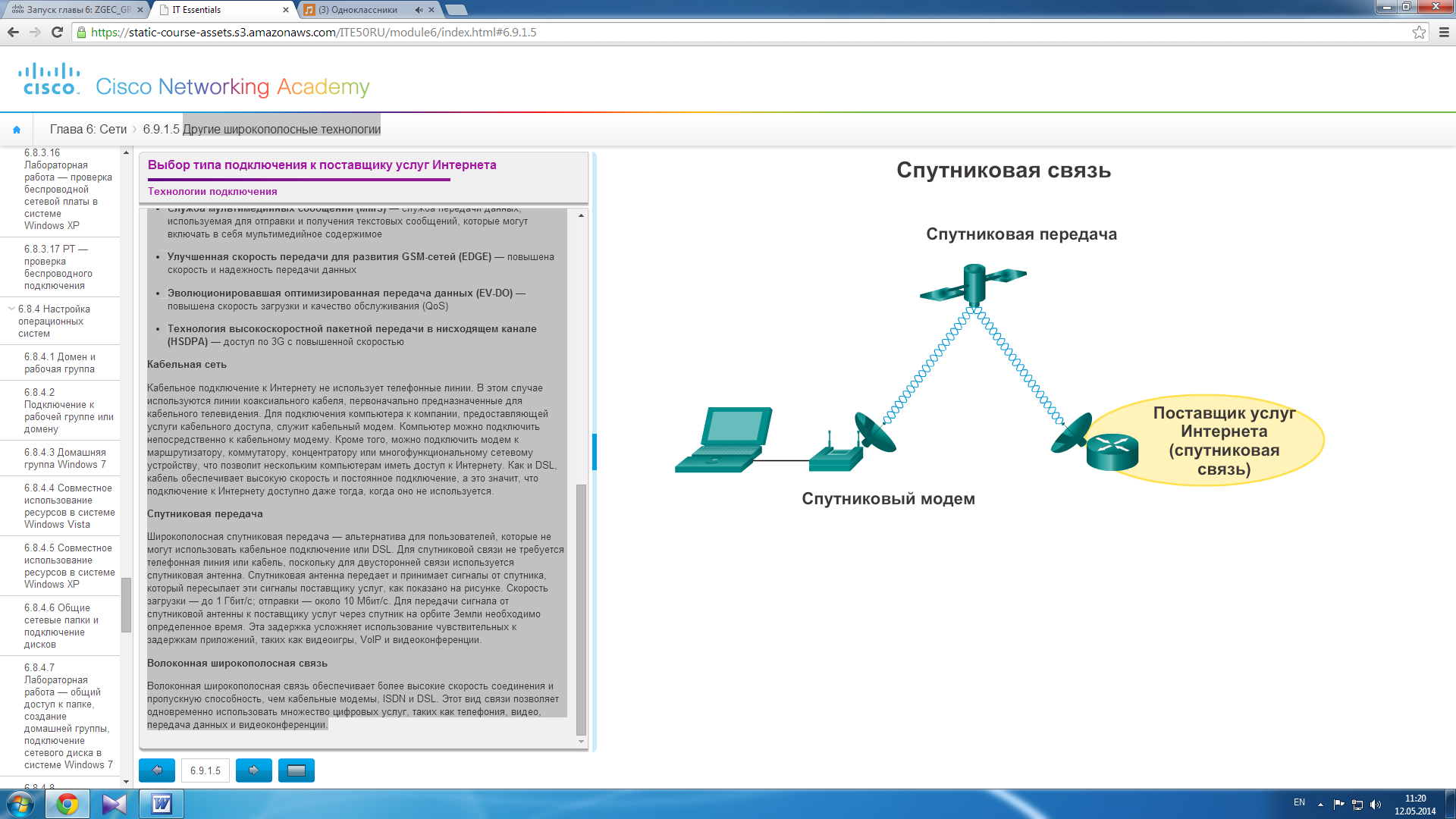The height and width of the screenshot is (819, 1456).
Task: Click the Cisco logo
Action: click(50, 80)
